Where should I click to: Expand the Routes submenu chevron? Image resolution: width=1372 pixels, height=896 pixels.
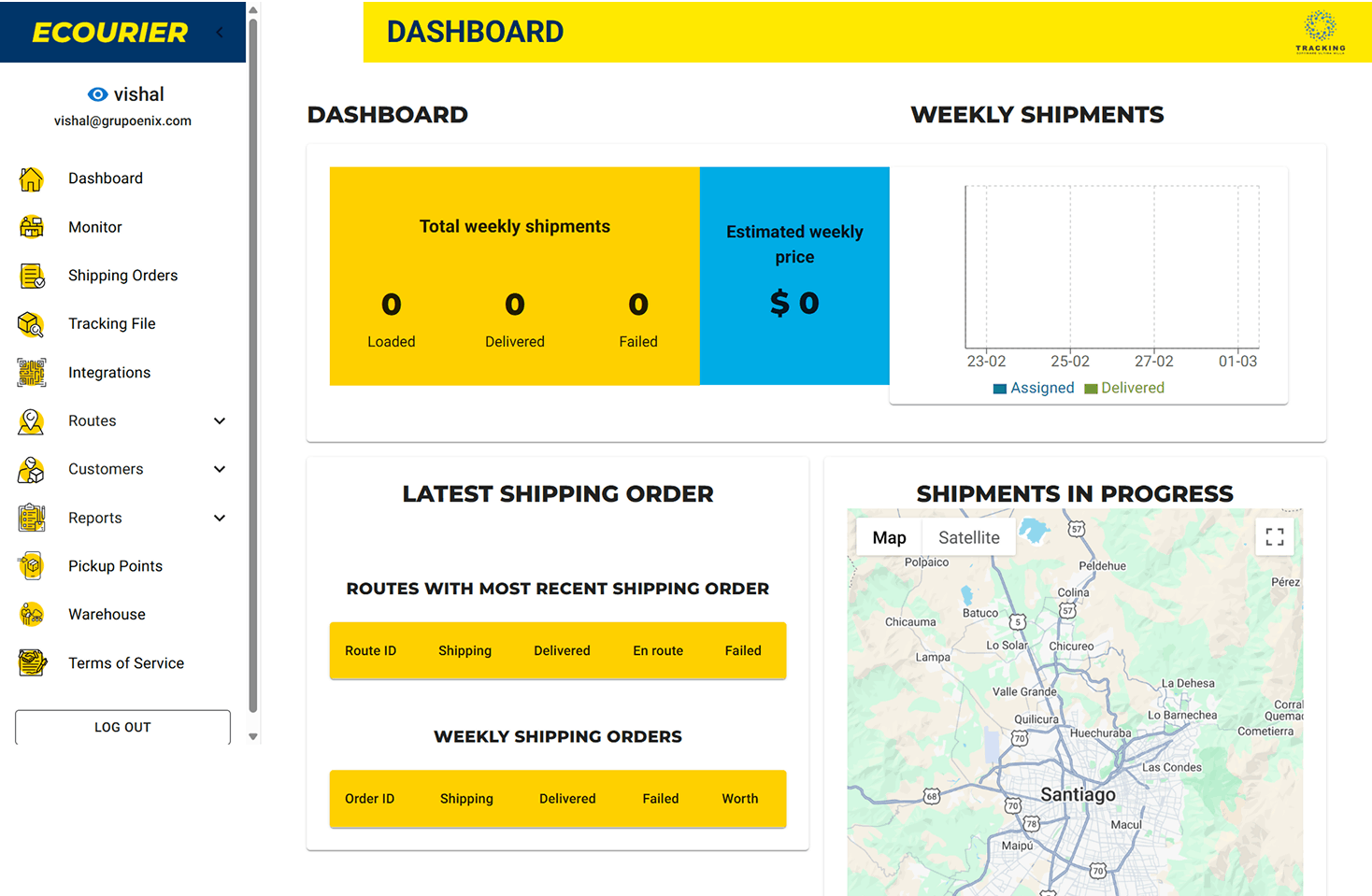pos(220,421)
